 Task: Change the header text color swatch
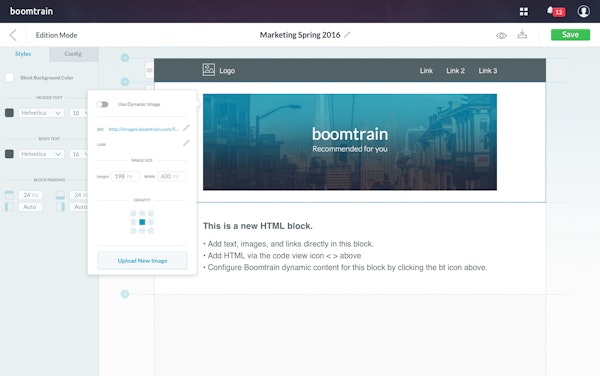(x=9, y=113)
